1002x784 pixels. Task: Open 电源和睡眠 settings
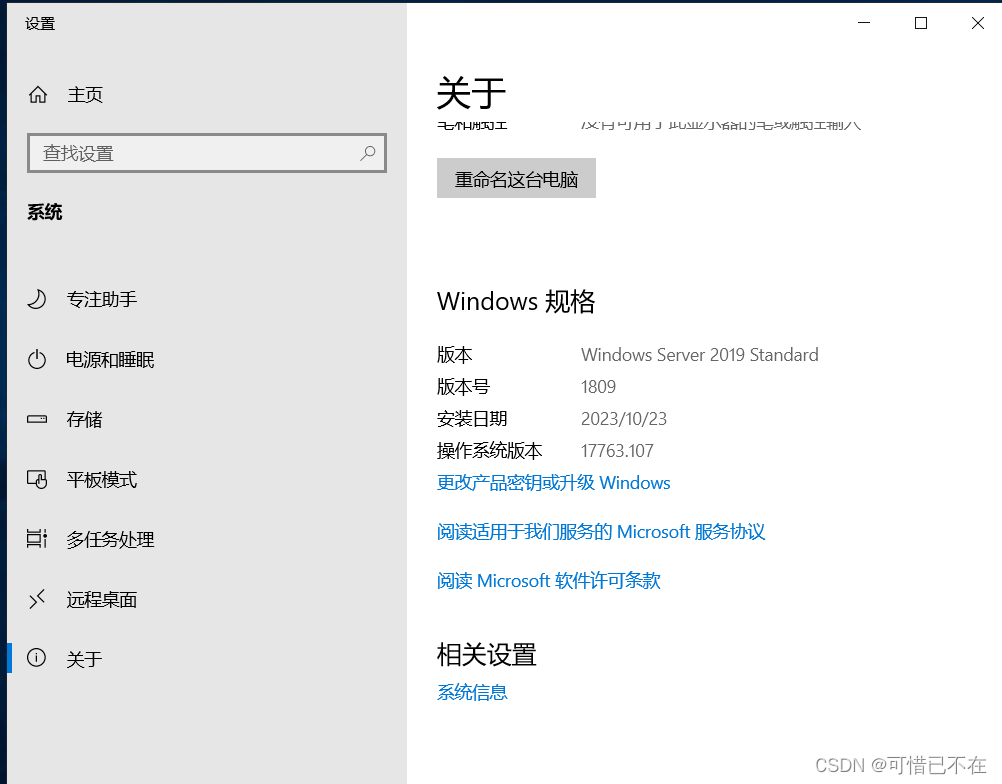110,359
